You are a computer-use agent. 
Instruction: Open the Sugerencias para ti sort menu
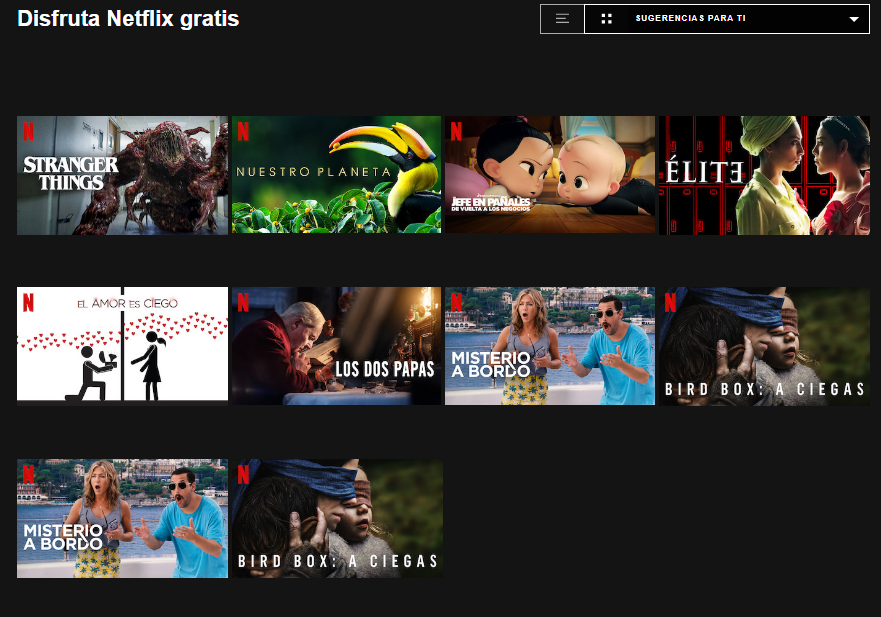[690, 19]
